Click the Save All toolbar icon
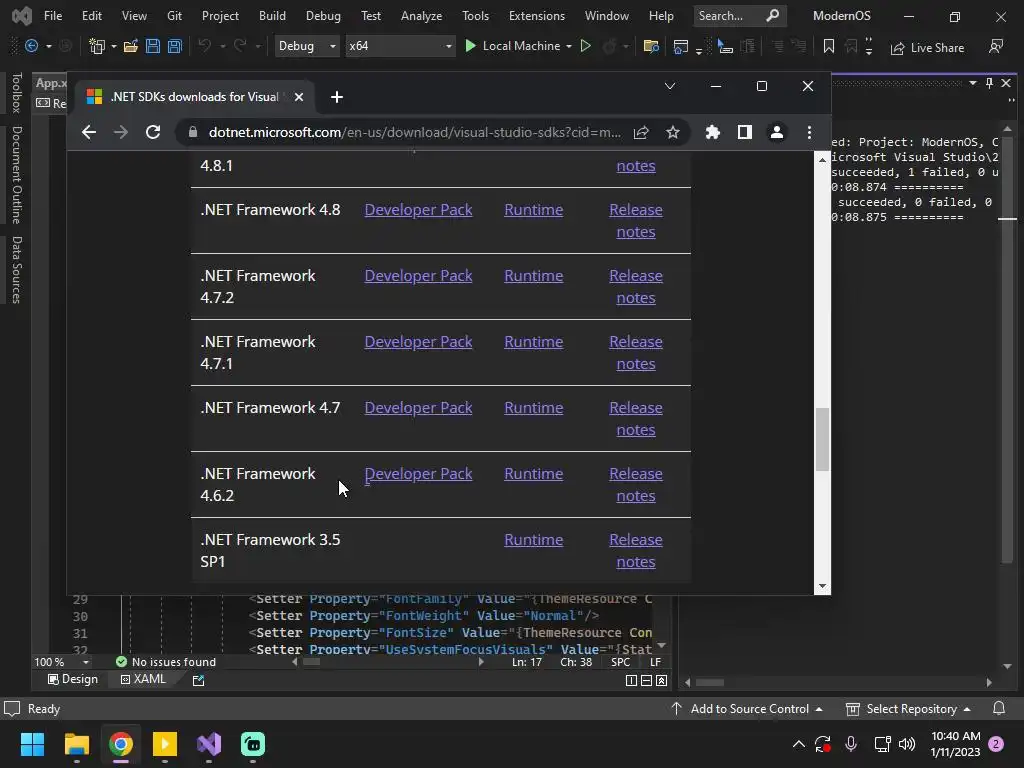This screenshot has height=768, width=1024. 175,46
